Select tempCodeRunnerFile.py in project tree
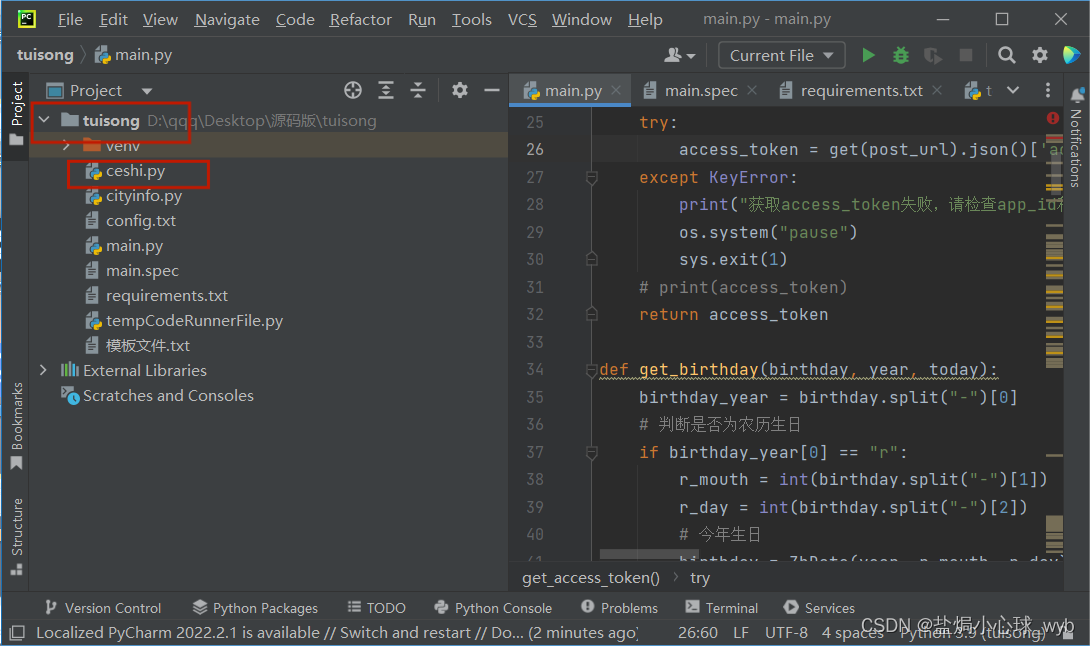Screen dimensions: 1090x646 click(194, 321)
